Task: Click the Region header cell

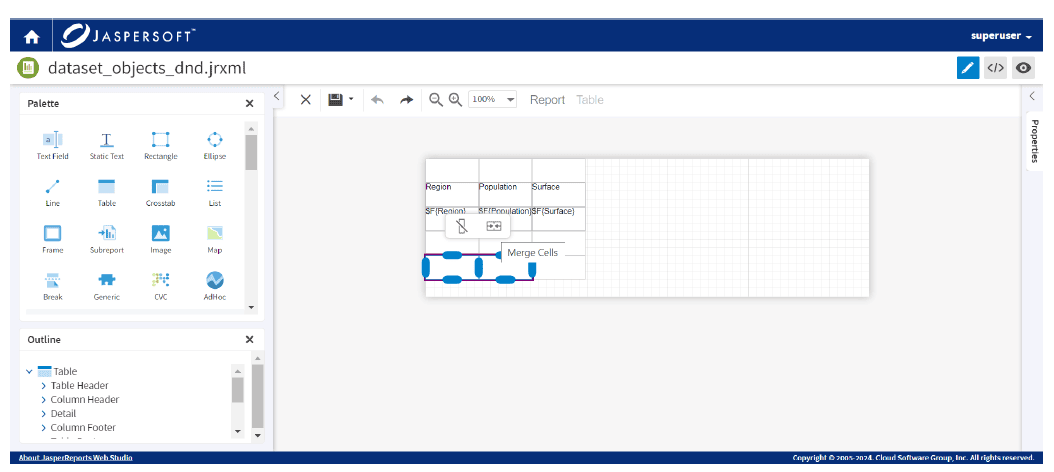Action: [452, 194]
